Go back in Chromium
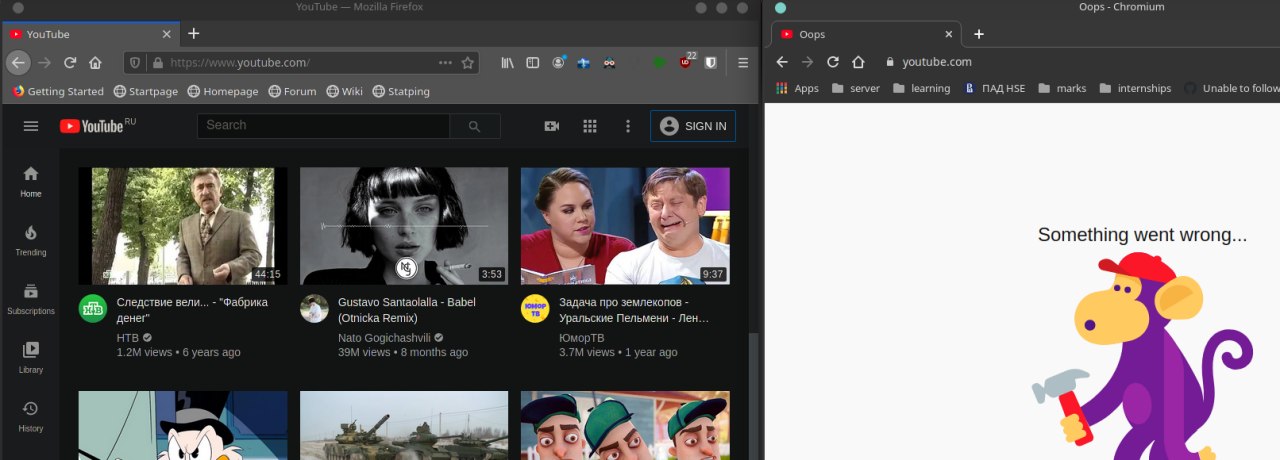The width and height of the screenshot is (1280, 460). coord(782,62)
